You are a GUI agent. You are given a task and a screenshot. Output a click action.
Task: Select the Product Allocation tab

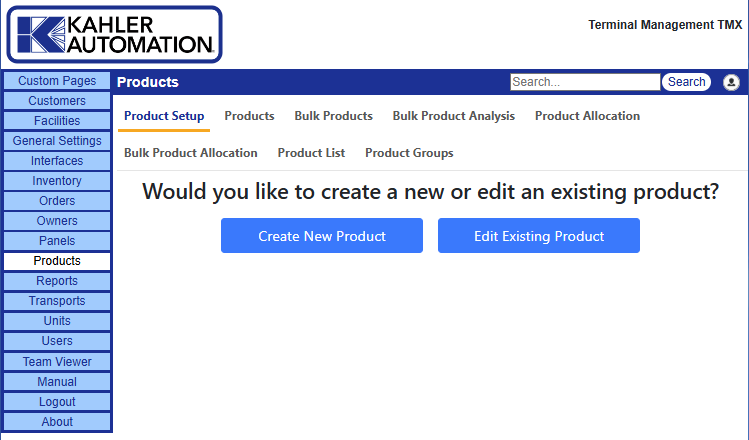coord(587,116)
